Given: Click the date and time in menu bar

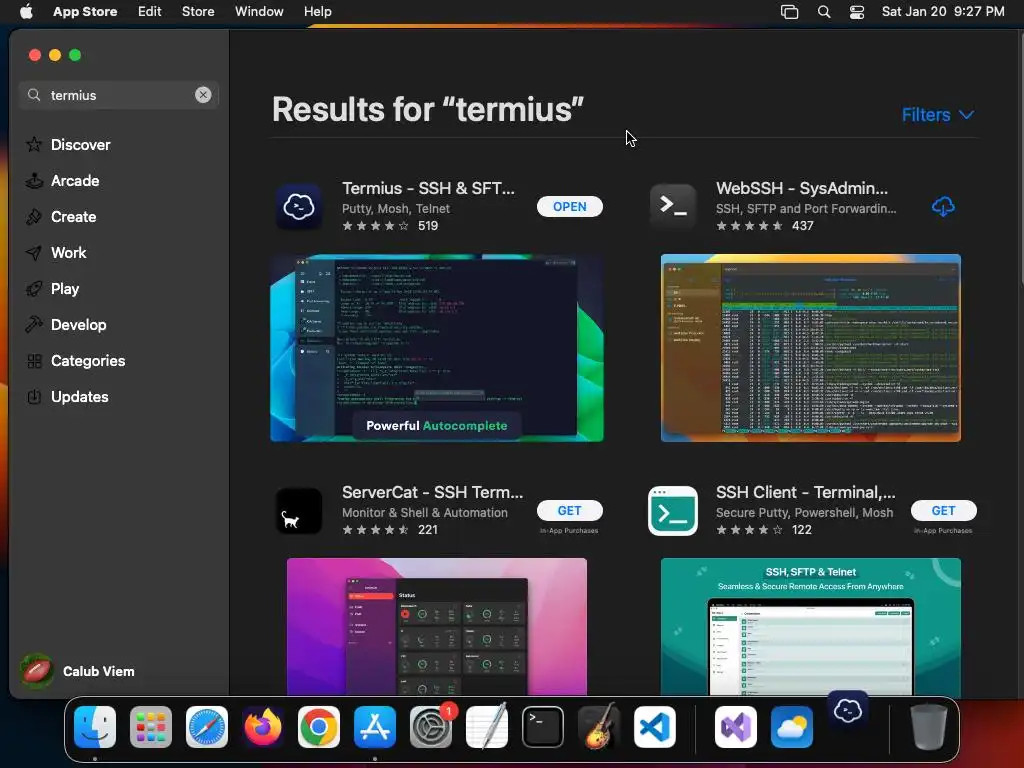Looking at the screenshot, I should (943, 11).
